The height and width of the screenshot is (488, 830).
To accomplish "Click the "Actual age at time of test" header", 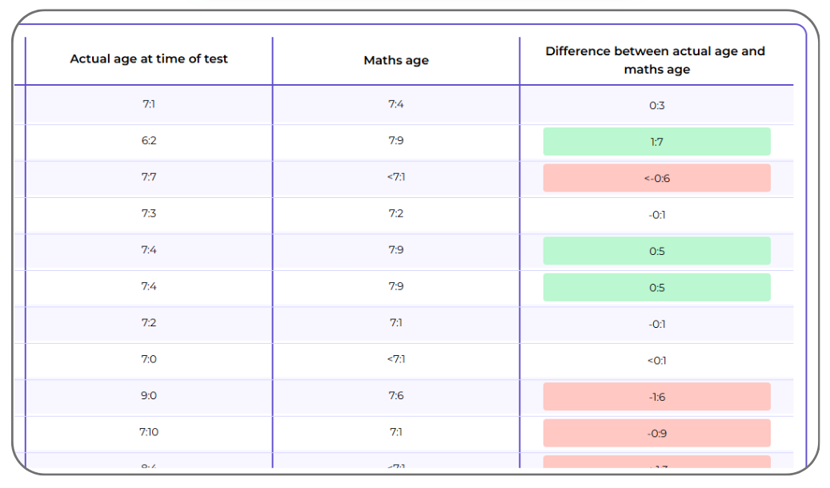I will point(149,59).
